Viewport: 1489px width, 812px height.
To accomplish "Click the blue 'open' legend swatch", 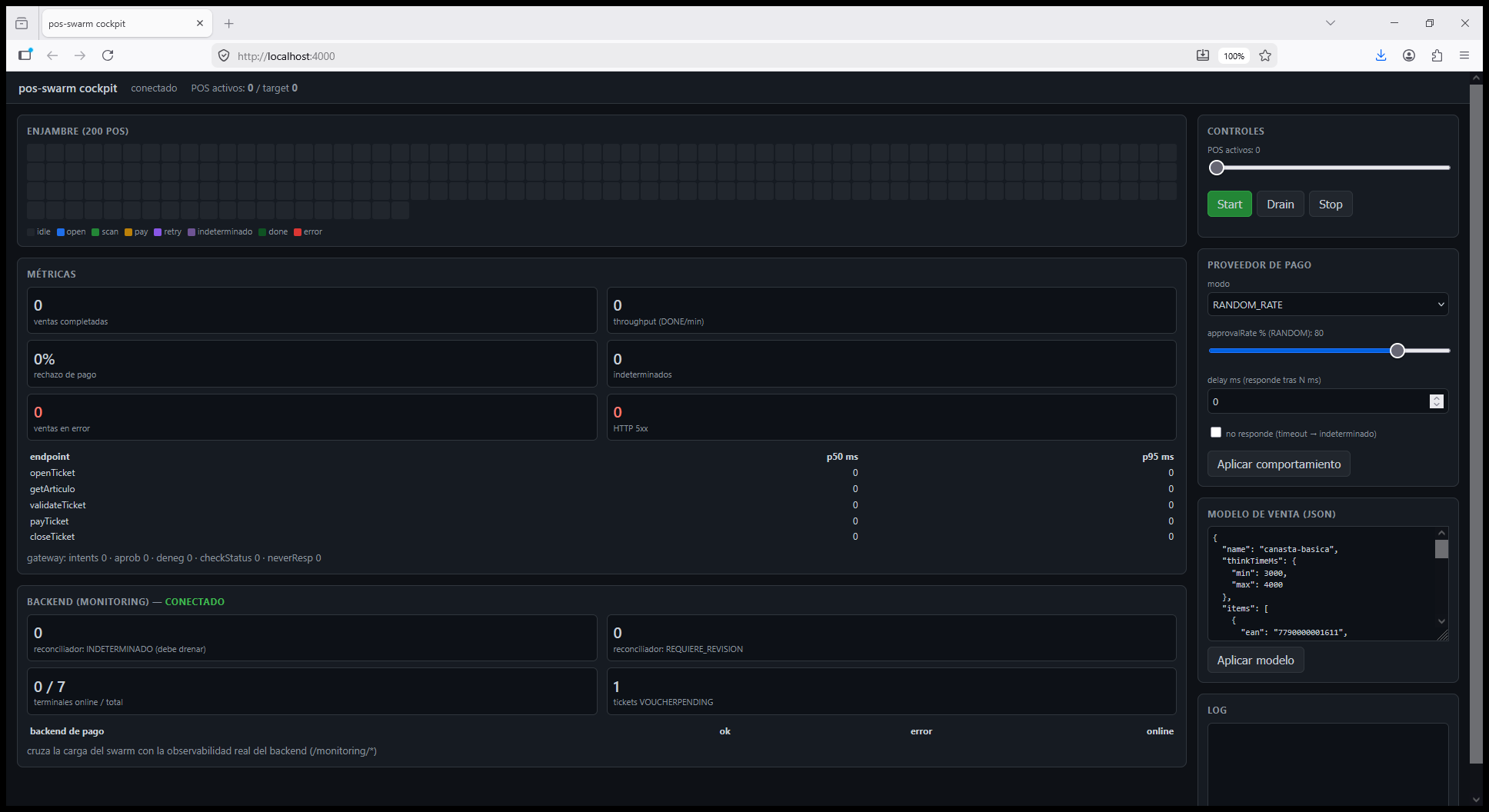I will pos(60,232).
